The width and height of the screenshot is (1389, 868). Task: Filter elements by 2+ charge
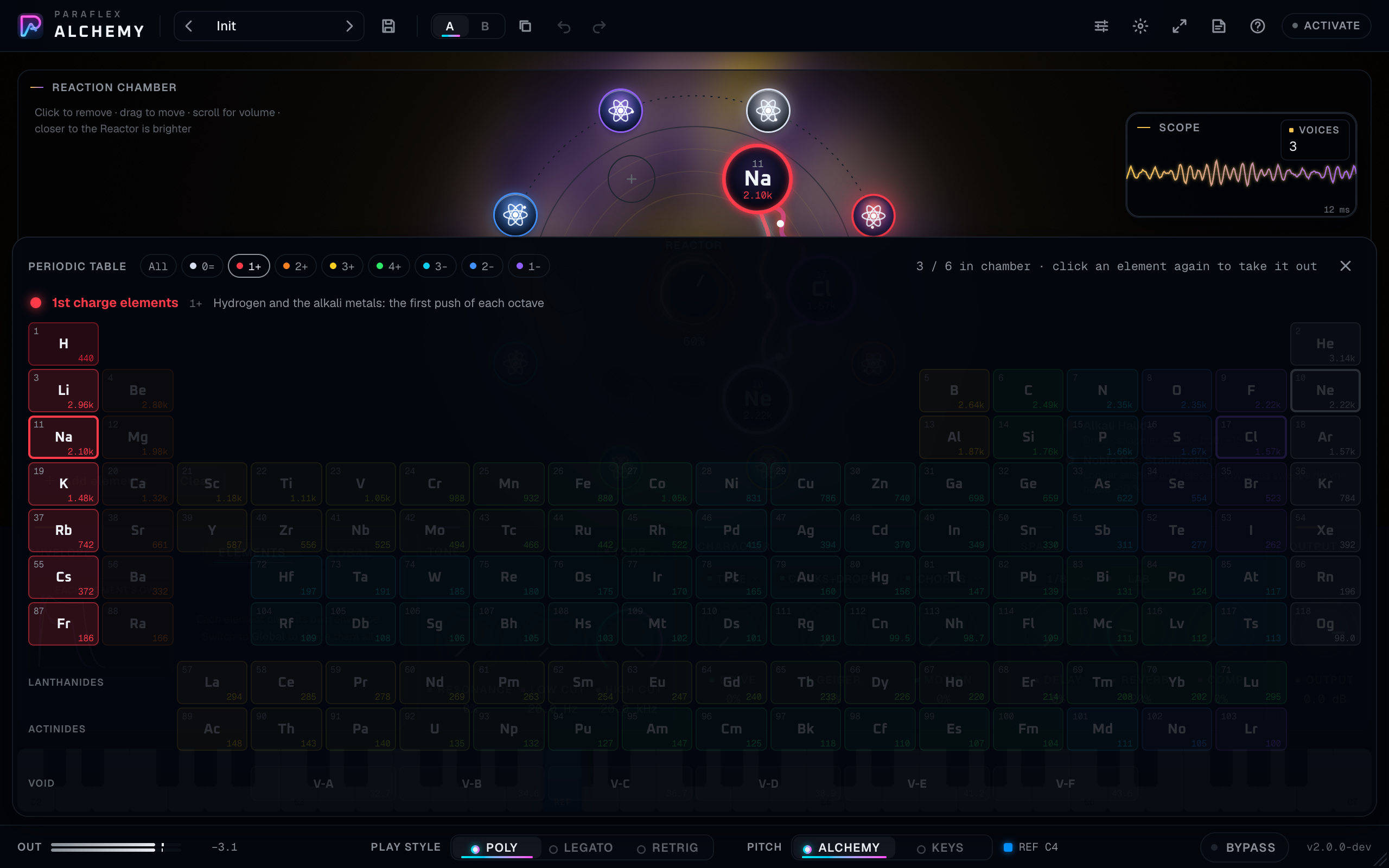click(x=296, y=266)
